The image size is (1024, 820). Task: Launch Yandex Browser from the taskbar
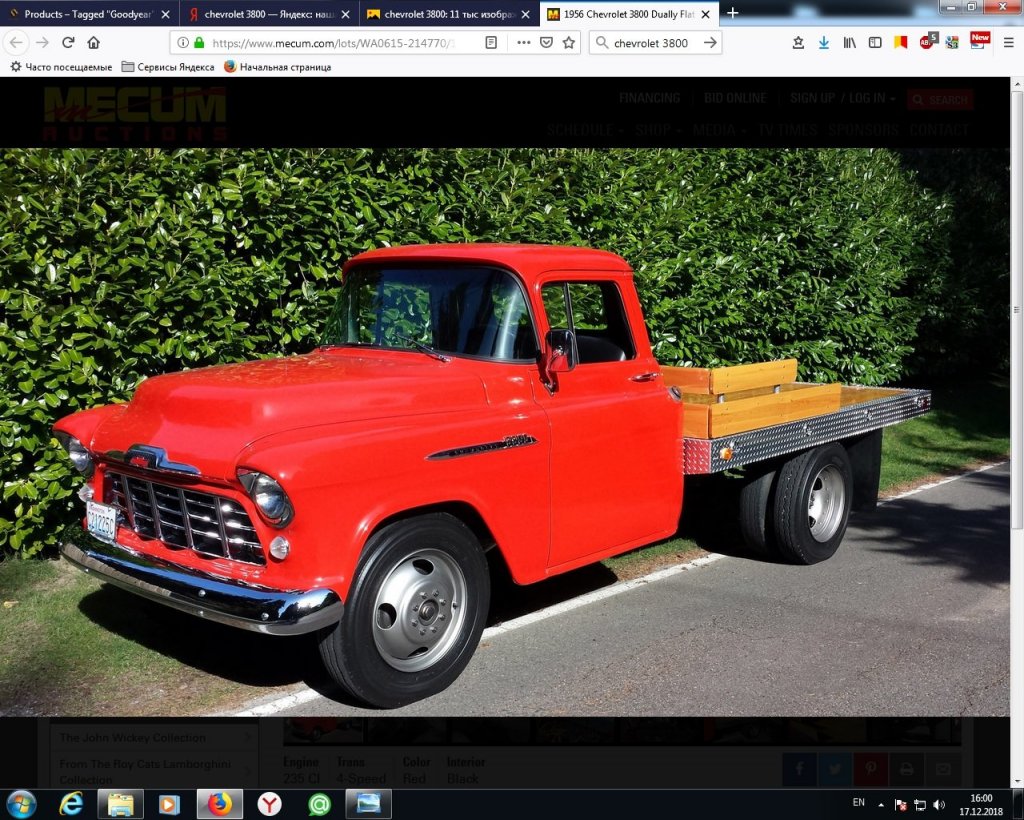coord(269,804)
